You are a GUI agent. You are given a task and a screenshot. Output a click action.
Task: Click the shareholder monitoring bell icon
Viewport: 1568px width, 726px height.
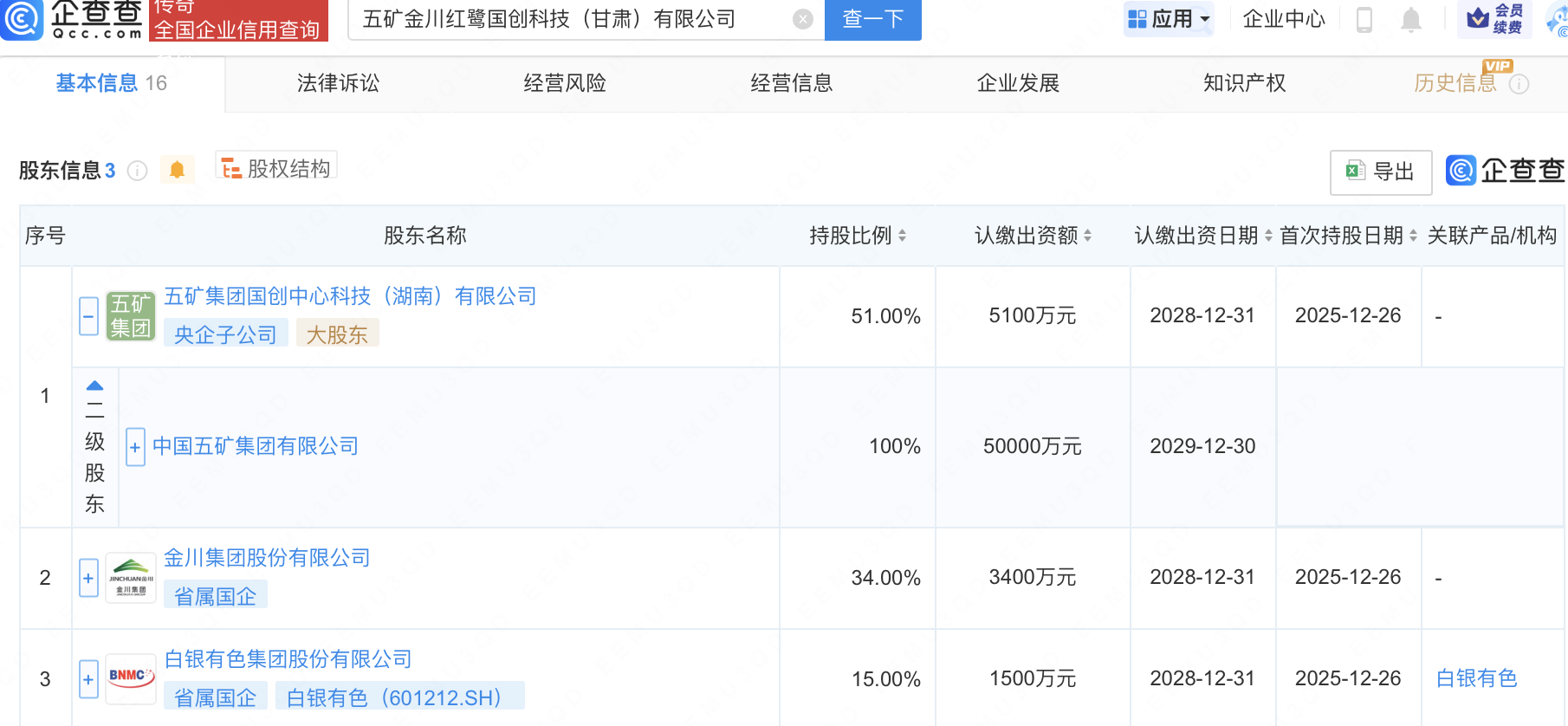coord(177,170)
